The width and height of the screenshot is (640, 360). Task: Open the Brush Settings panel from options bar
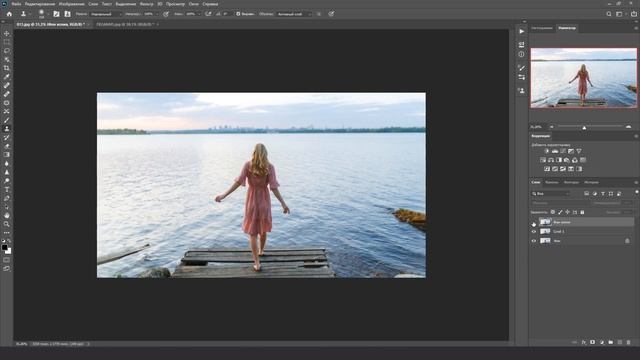click(56, 14)
